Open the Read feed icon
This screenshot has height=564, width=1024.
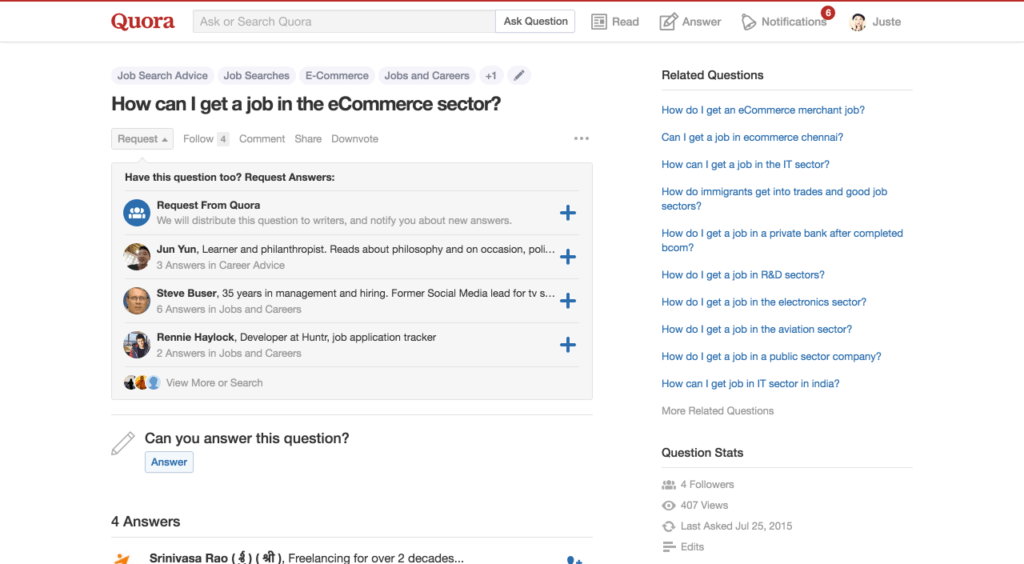[599, 22]
